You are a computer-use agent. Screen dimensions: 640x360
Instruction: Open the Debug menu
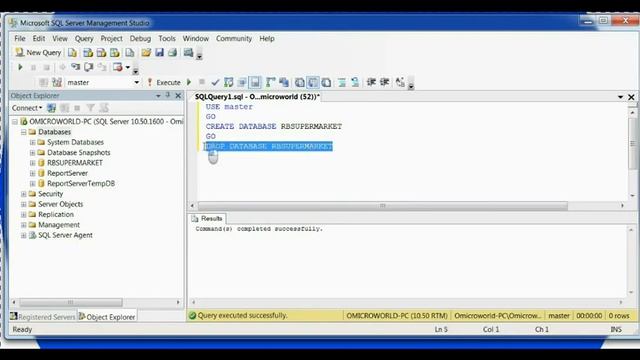click(140, 38)
